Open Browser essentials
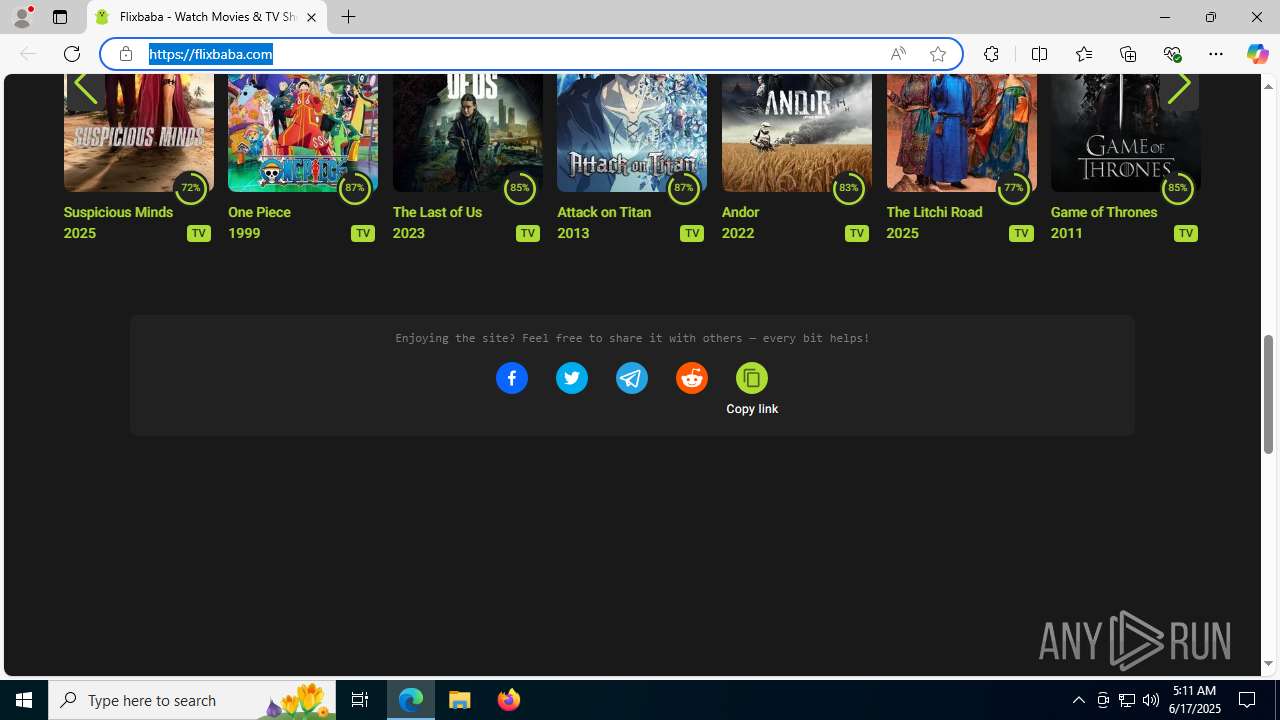Screen dimensions: 1280x720 (1172, 54)
